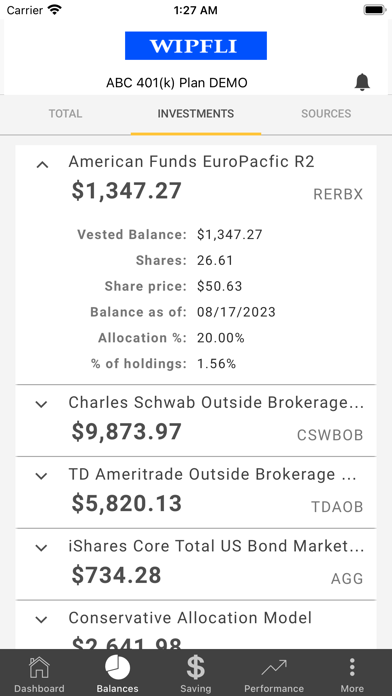
Task: Tap the Wi-Fi status icon
Action: (55, 10)
